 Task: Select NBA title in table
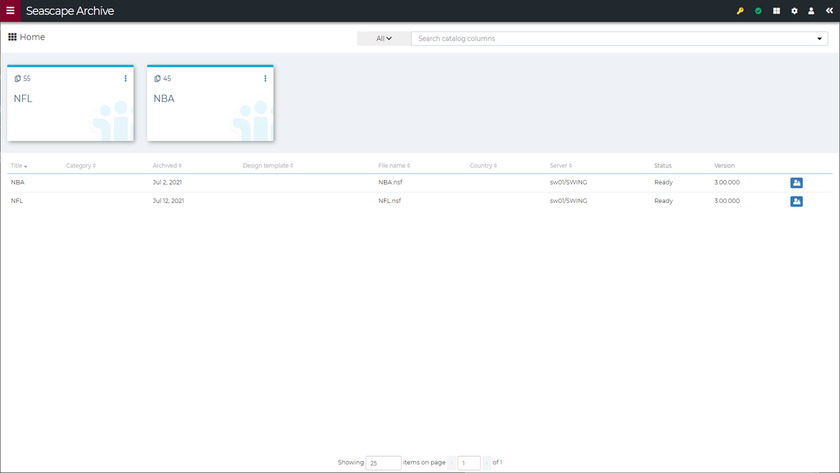18,182
